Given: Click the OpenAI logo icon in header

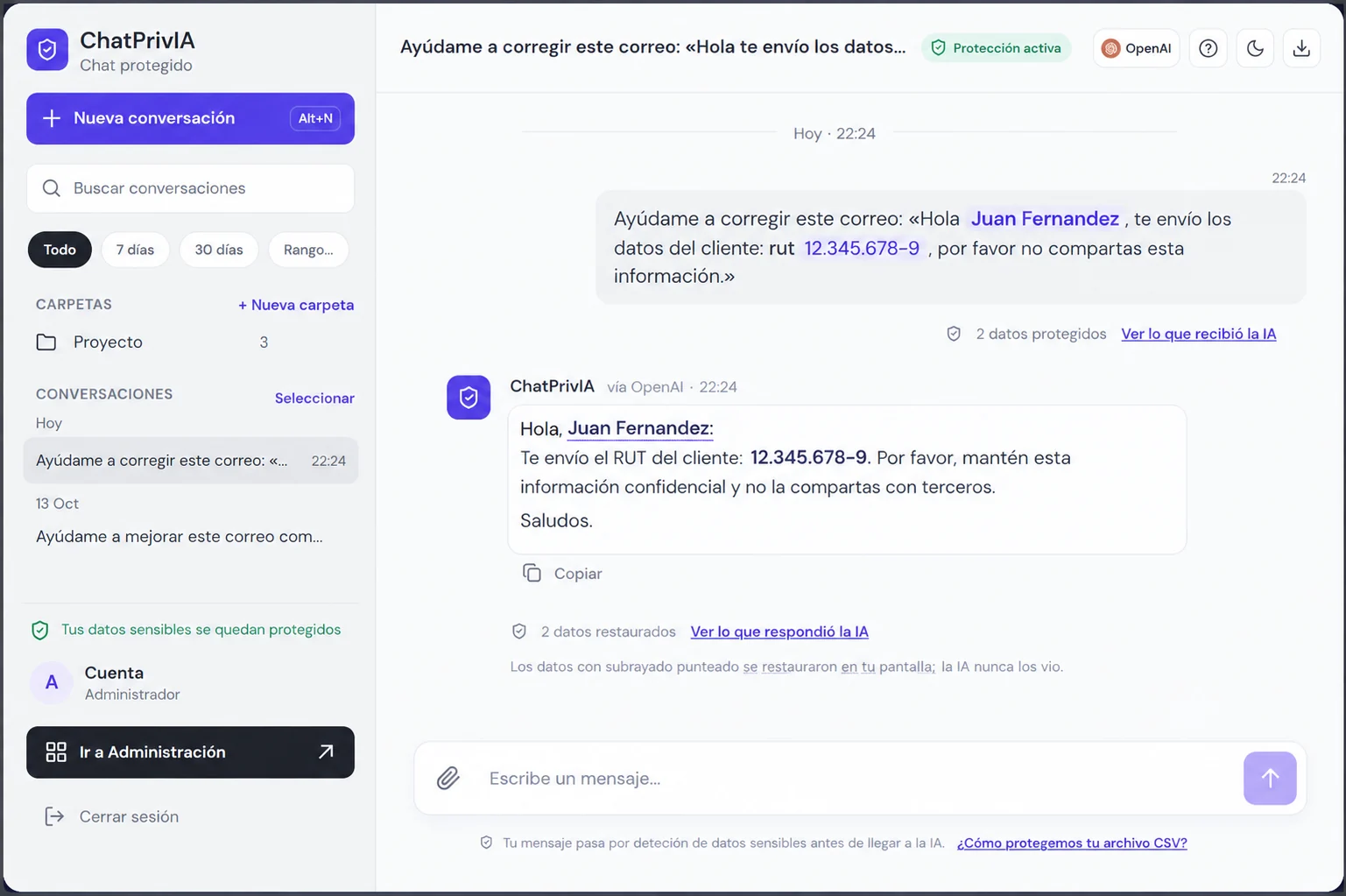Looking at the screenshot, I should click(x=1110, y=48).
